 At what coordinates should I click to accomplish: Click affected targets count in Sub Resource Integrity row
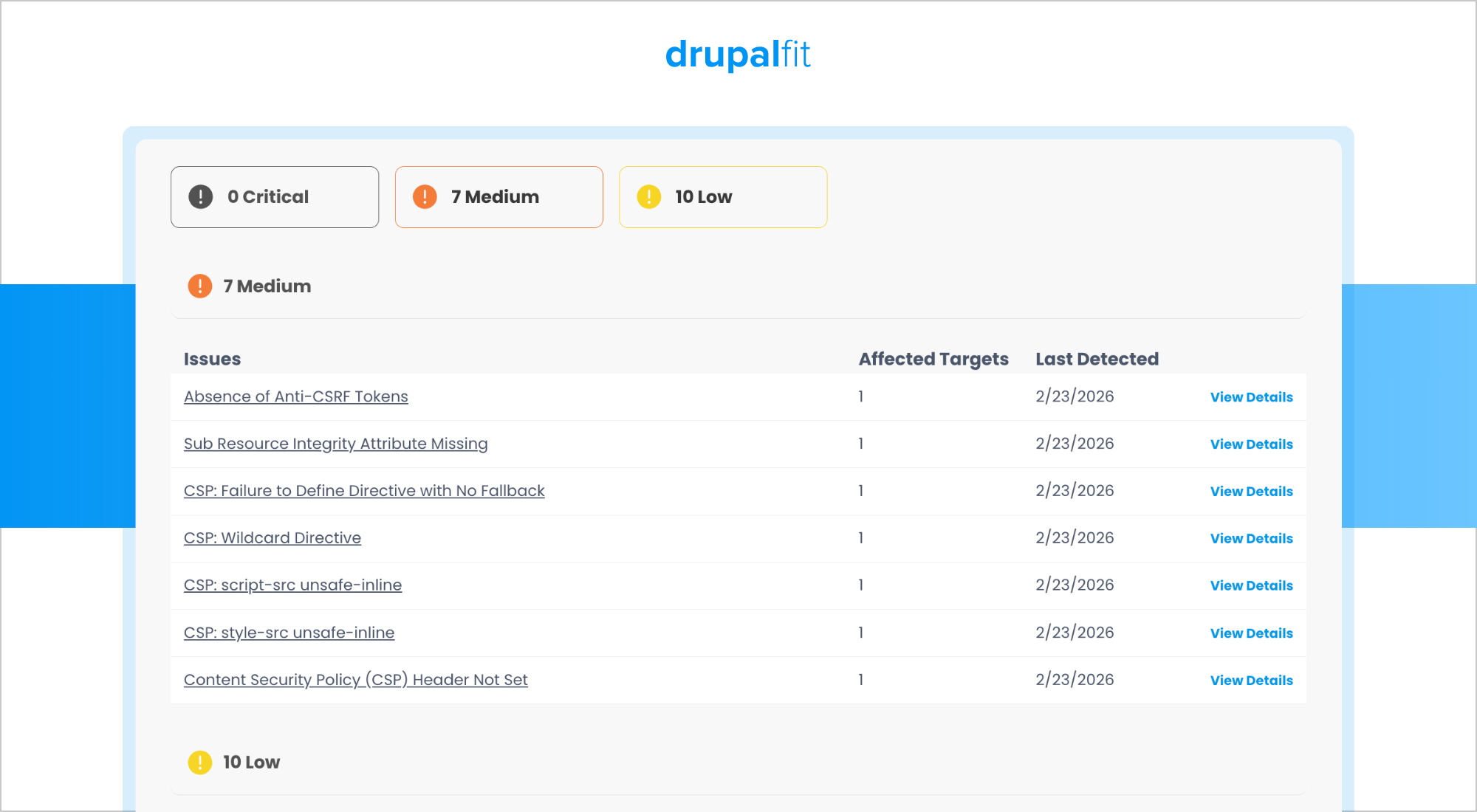(861, 444)
